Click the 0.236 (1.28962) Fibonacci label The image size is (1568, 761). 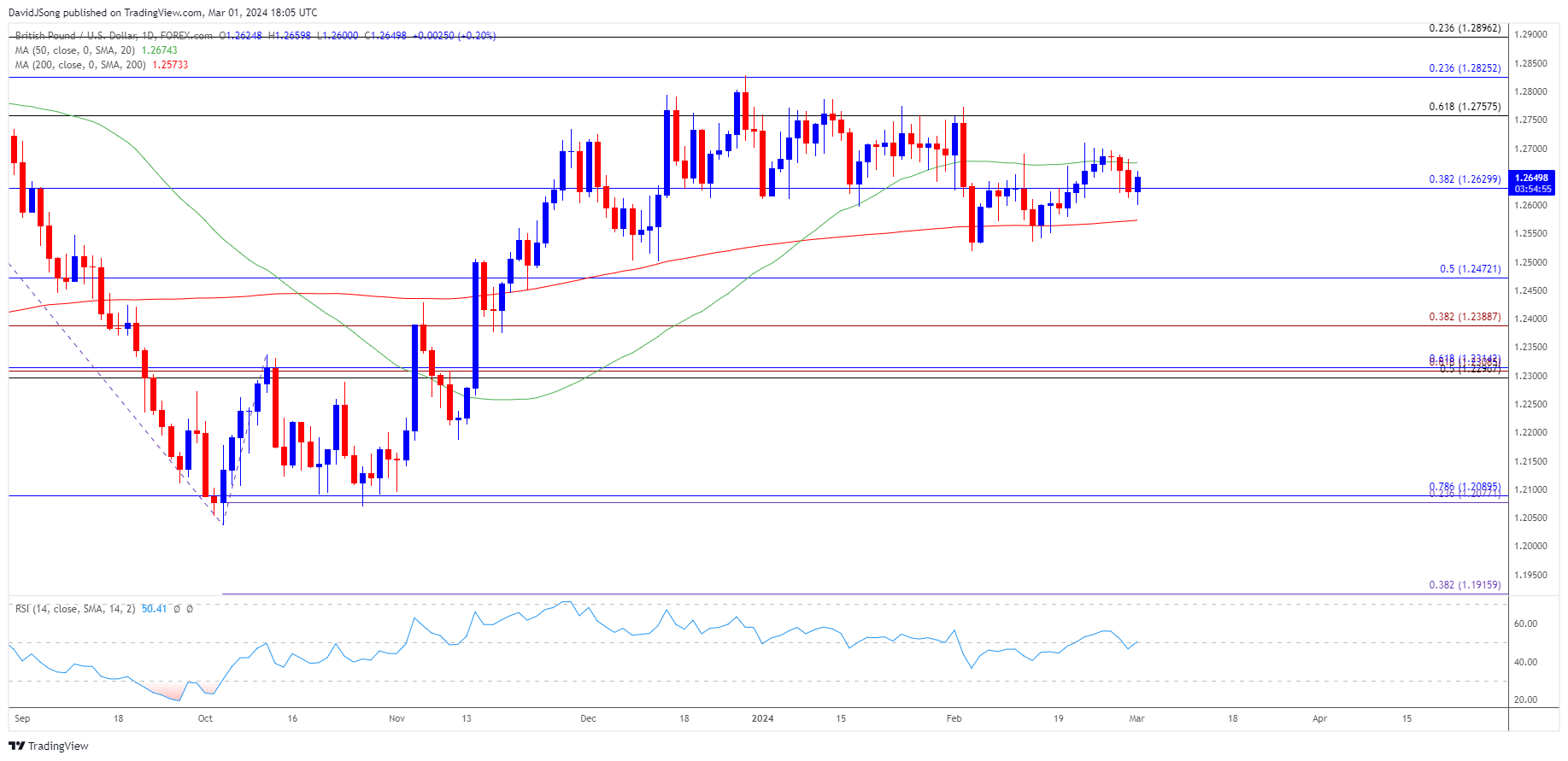1465,28
